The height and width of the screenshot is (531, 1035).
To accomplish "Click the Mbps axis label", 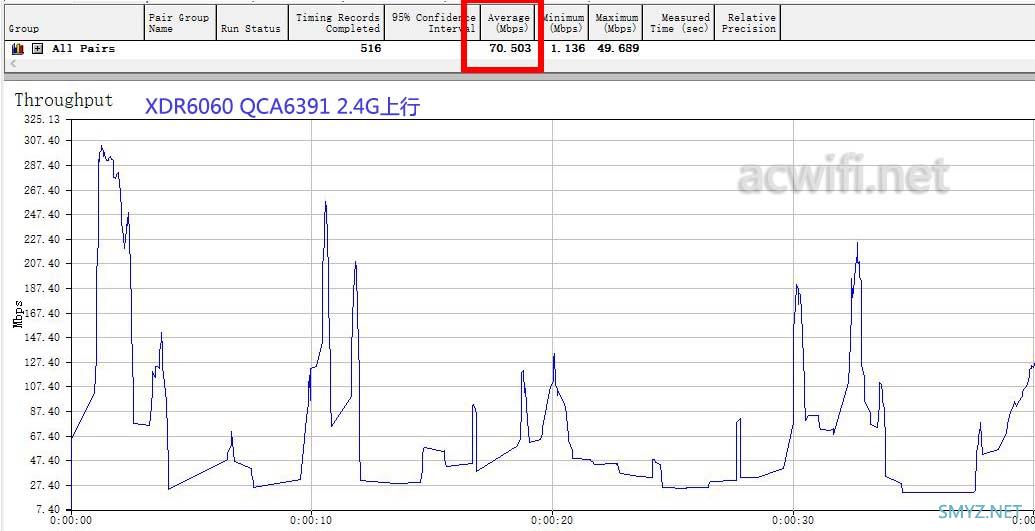I will click(x=18, y=314).
